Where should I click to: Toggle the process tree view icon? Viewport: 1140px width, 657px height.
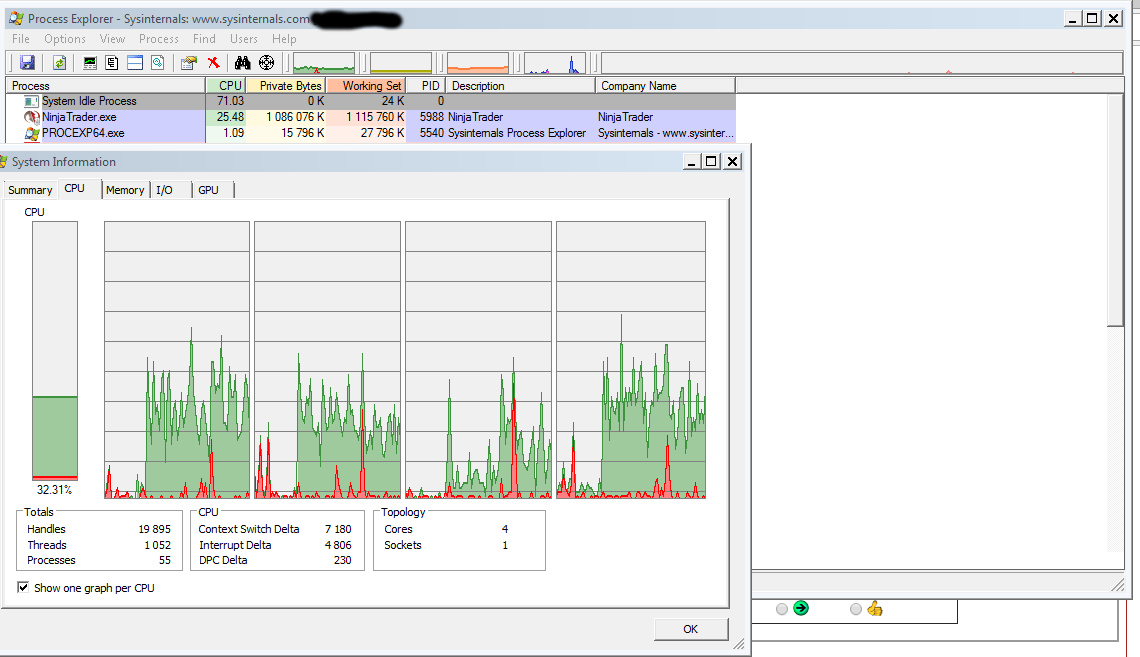tap(112, 63)
